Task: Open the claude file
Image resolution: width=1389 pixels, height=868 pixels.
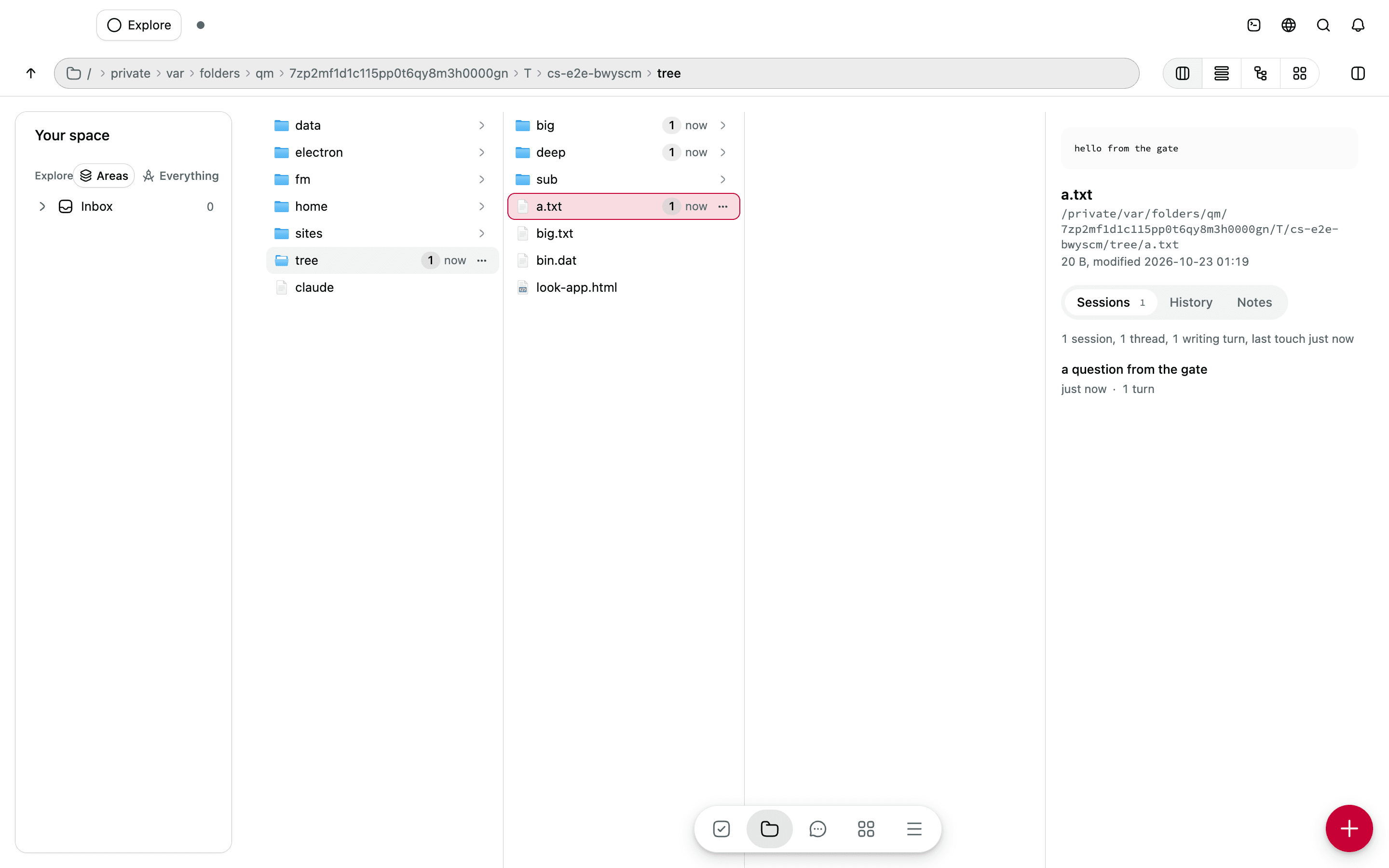Action: pyautogui.click(x=382, y=287)
